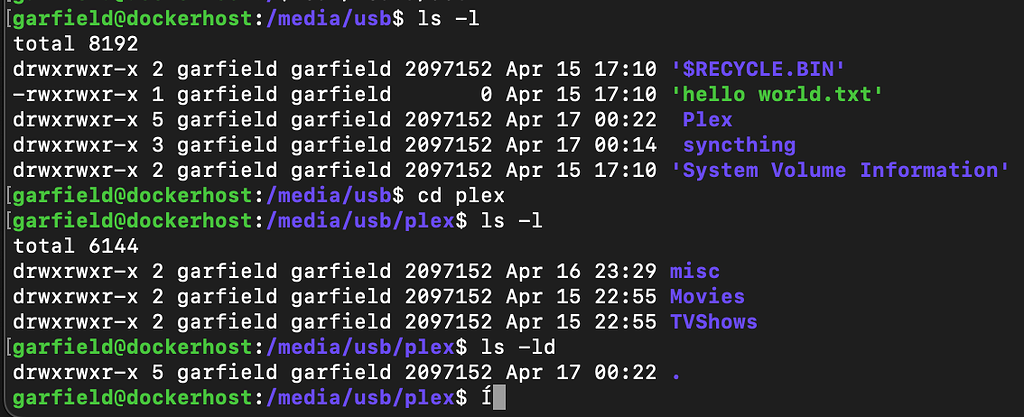
Task: Click the '.' entry in ls -ld output
Action: click(675, 373)
